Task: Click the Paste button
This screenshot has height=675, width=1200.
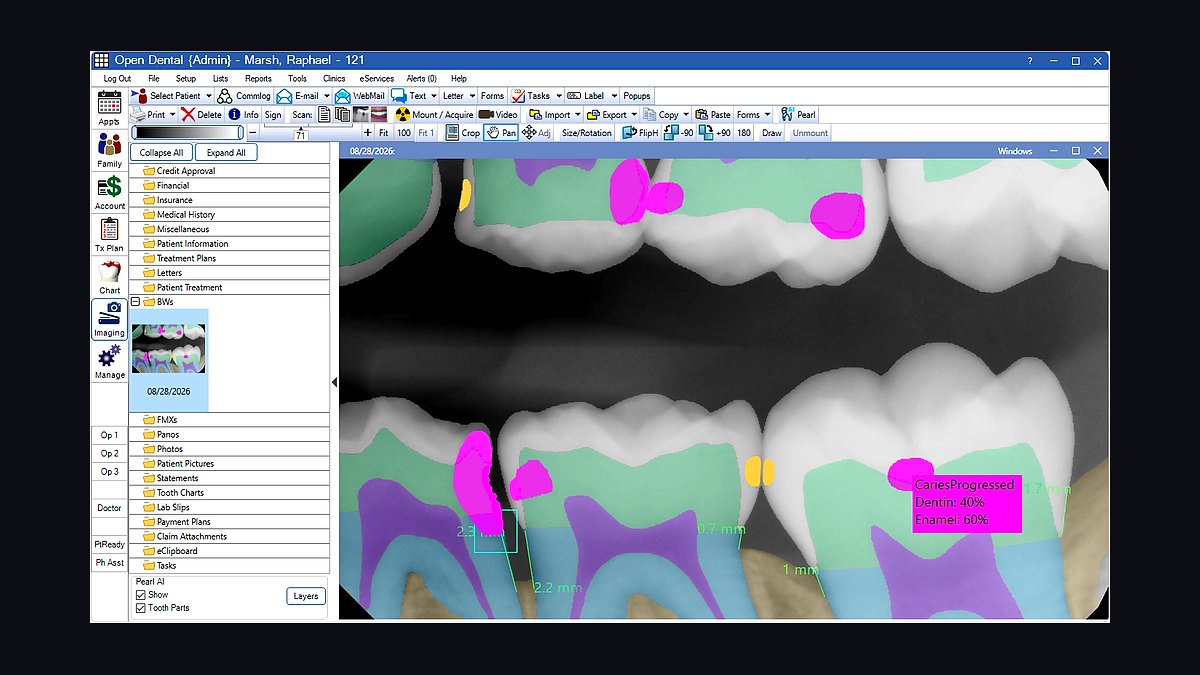Action: [711, 115]
